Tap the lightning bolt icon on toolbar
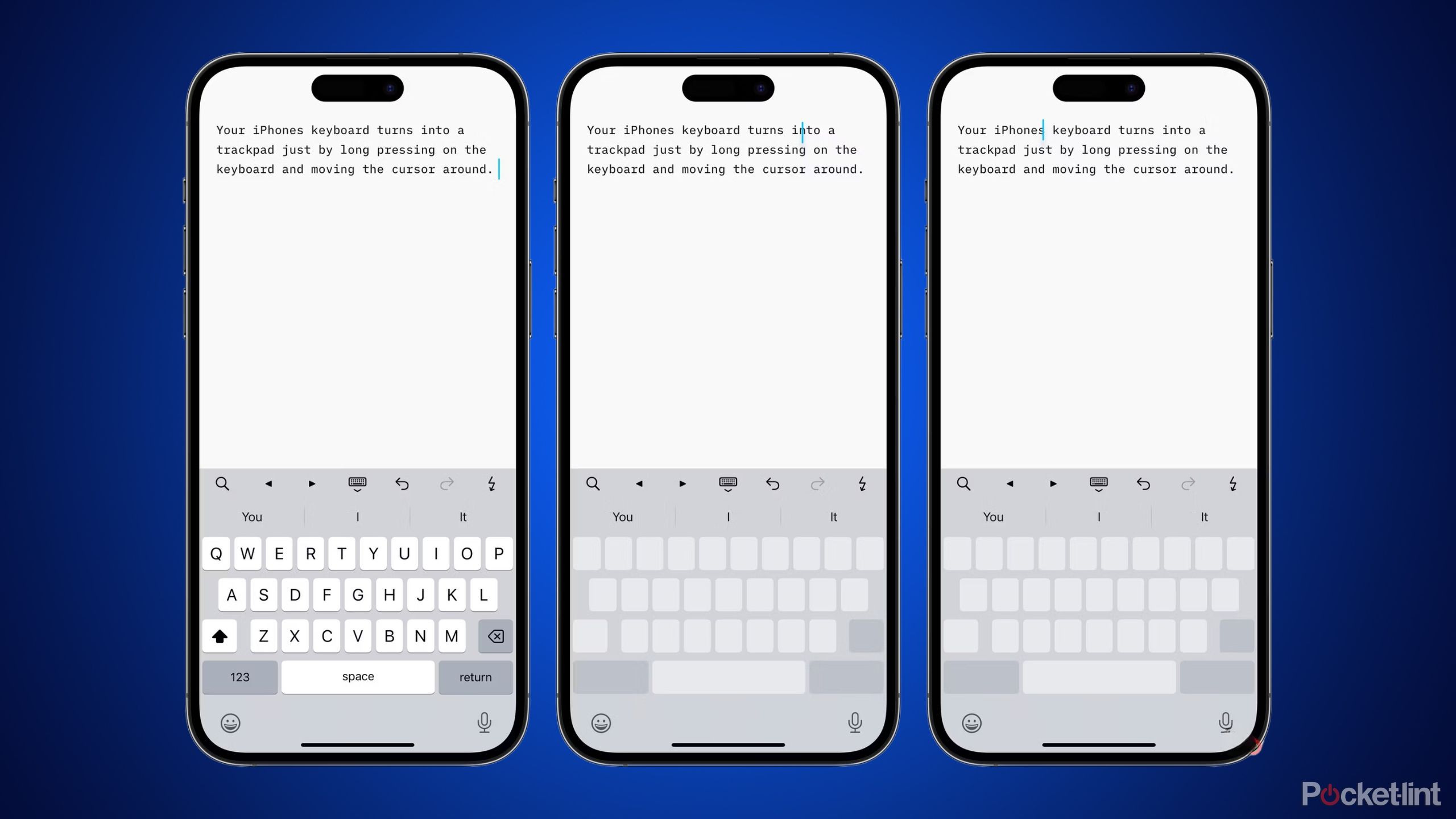Viewport: 1456px width, 819px height. point(491,484)
